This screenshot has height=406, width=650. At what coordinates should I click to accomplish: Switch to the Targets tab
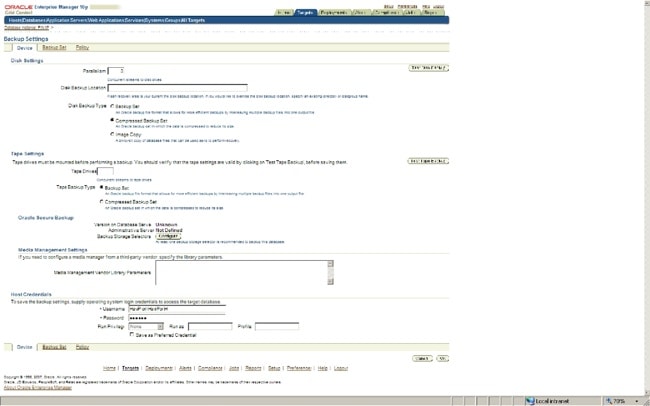[x=306, y=12]
